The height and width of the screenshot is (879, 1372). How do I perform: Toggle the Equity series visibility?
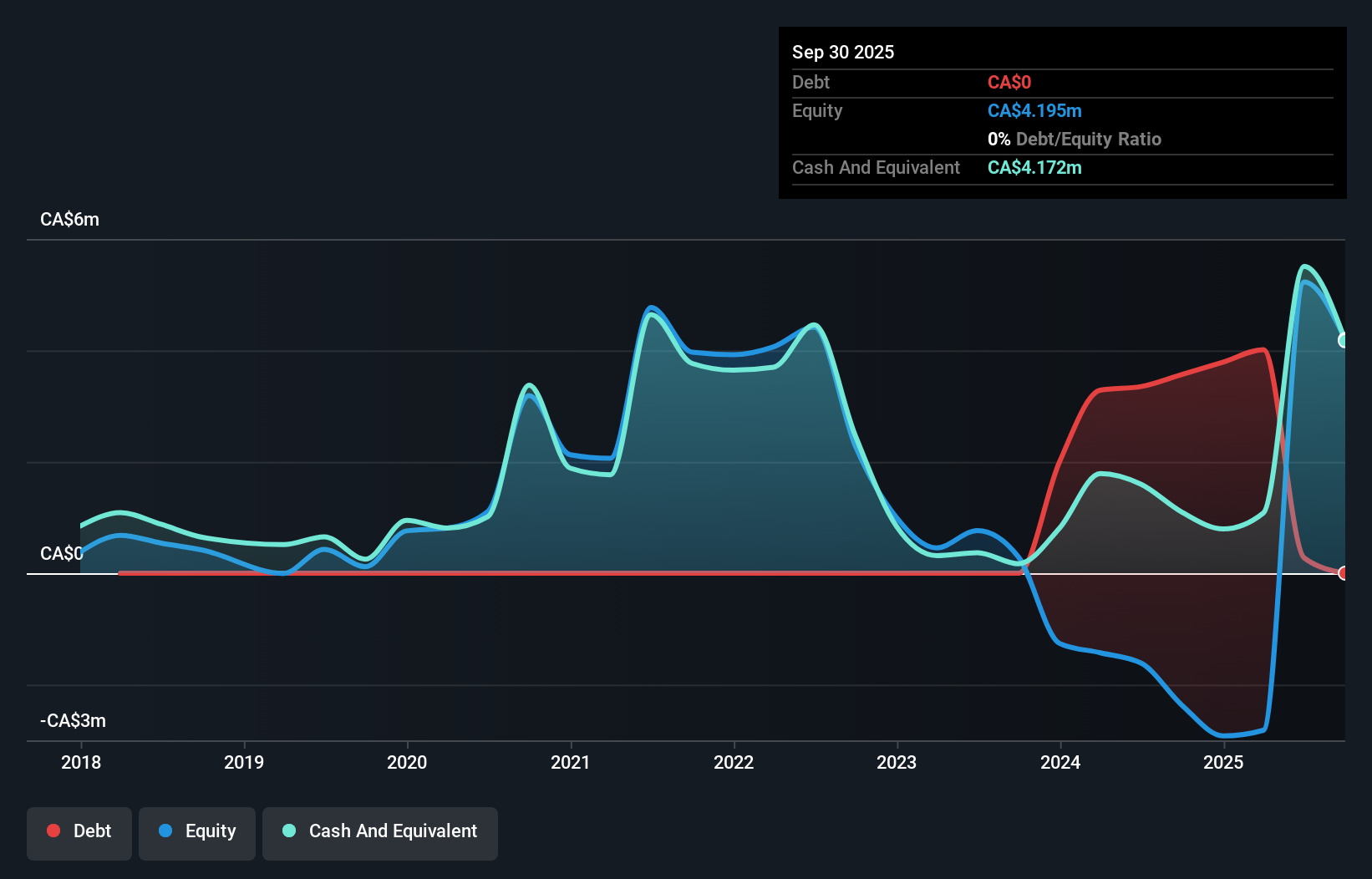[x=196, y=833]
